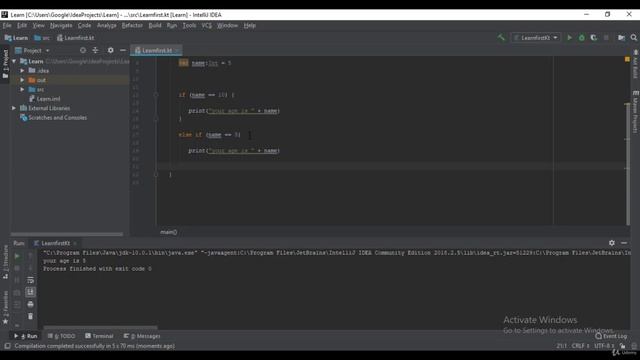Toggle the Maven Projects side tab
640x360 pixels.
click(x=636, y=112)
